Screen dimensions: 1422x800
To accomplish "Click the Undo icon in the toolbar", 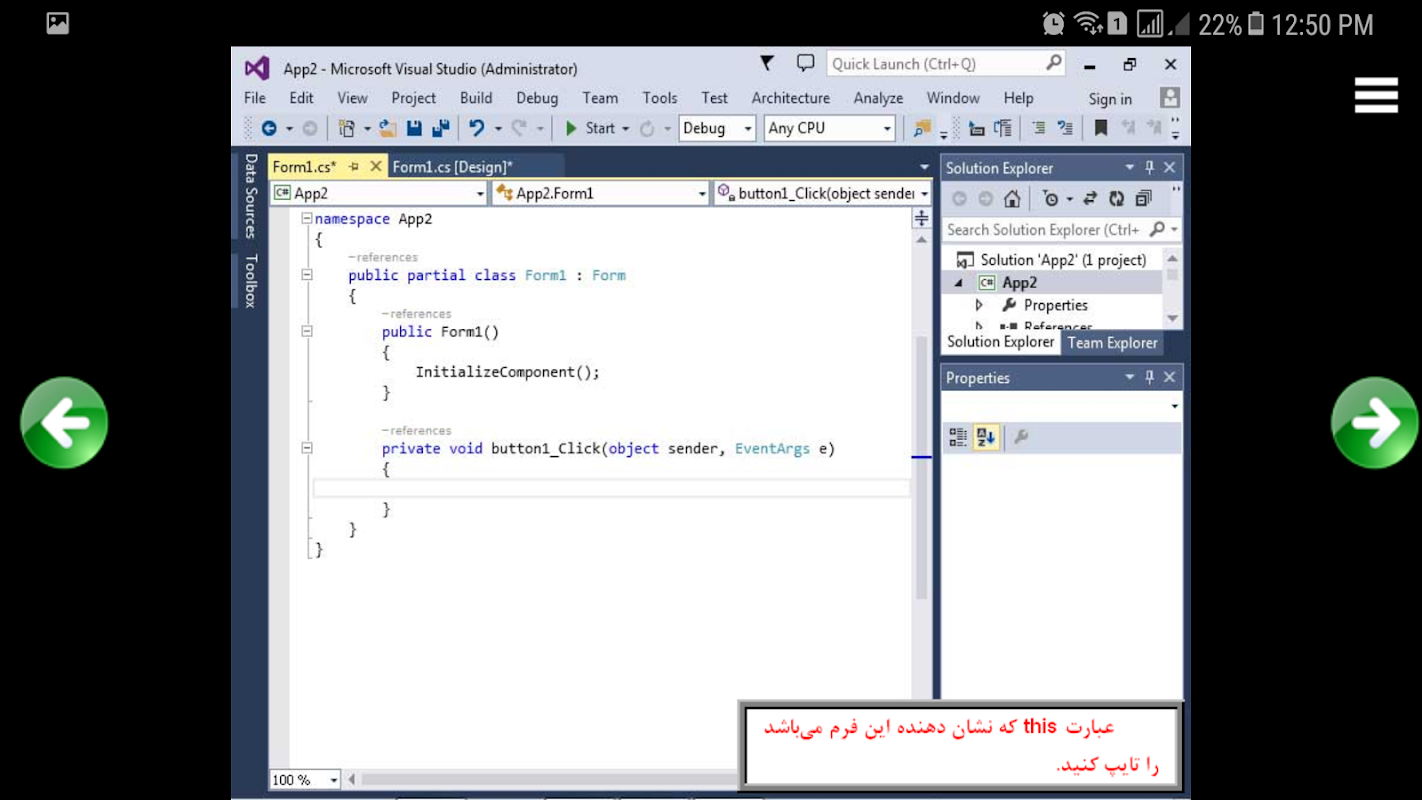I will pyautogui.click(x=477, y=128).
